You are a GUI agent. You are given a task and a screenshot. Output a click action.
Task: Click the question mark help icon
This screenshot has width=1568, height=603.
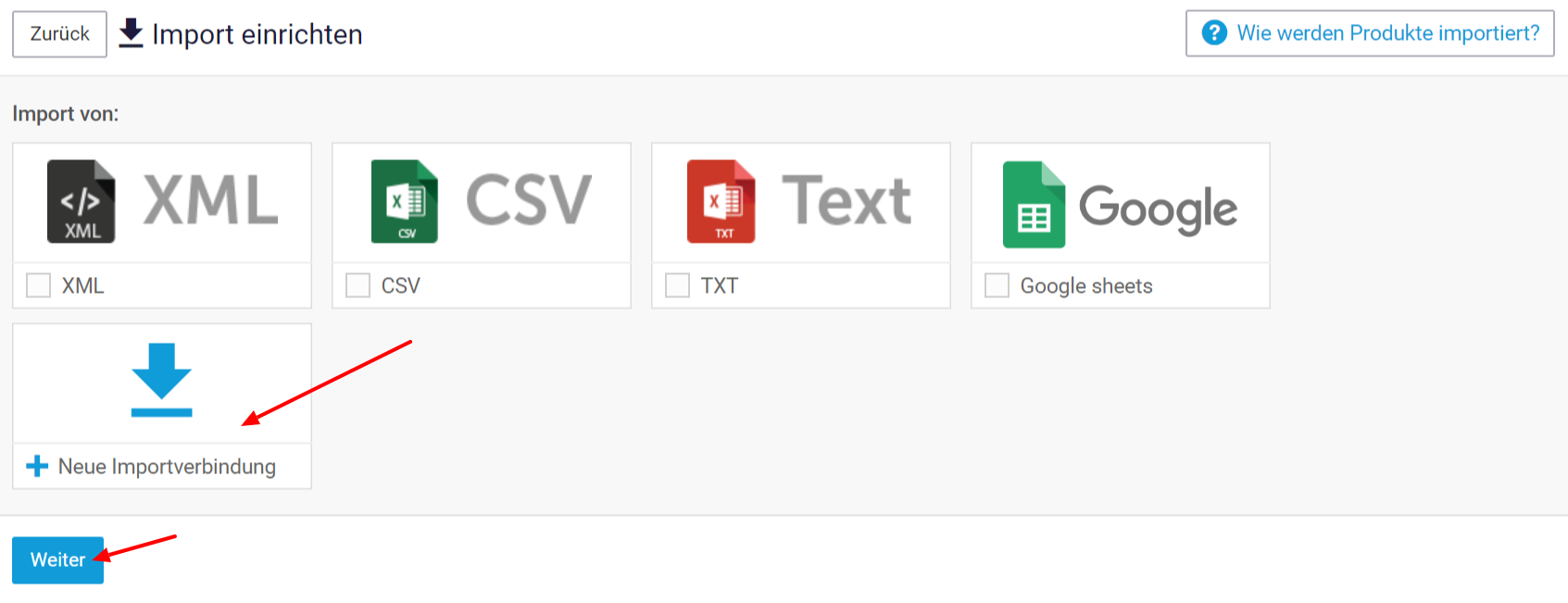coord(1214,33)
